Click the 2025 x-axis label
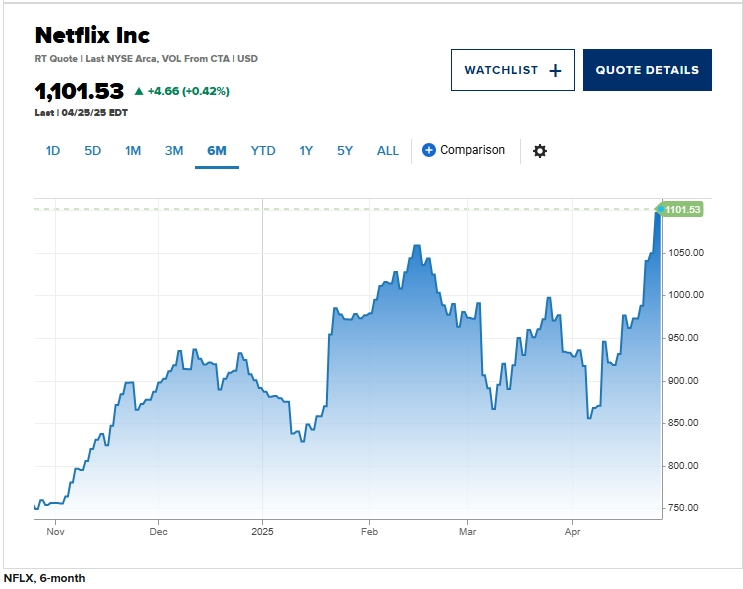Viewport: 743px width, 589px height. (x=262, y=532)
